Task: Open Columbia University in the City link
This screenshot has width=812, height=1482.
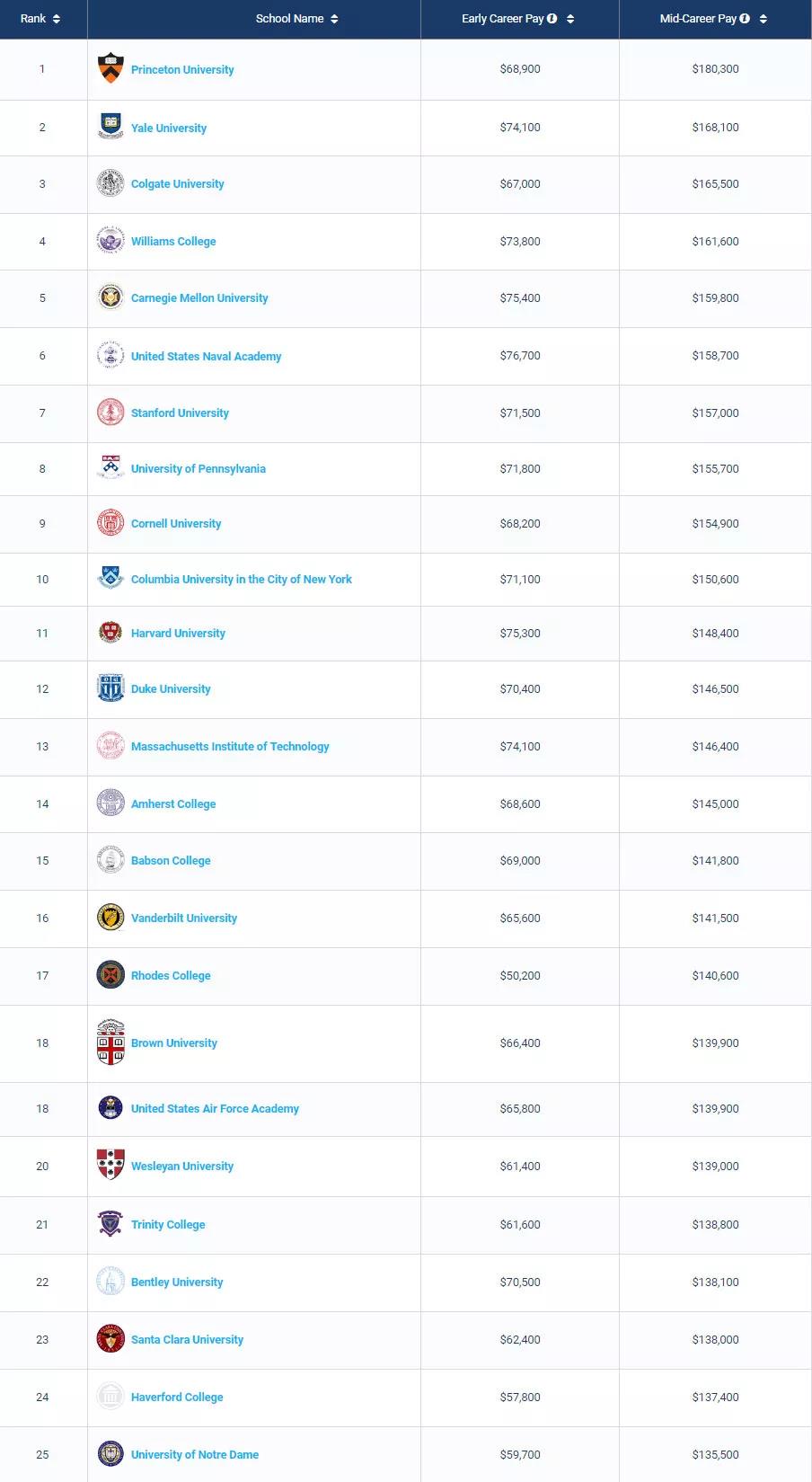Action: (x=241, y=580)
